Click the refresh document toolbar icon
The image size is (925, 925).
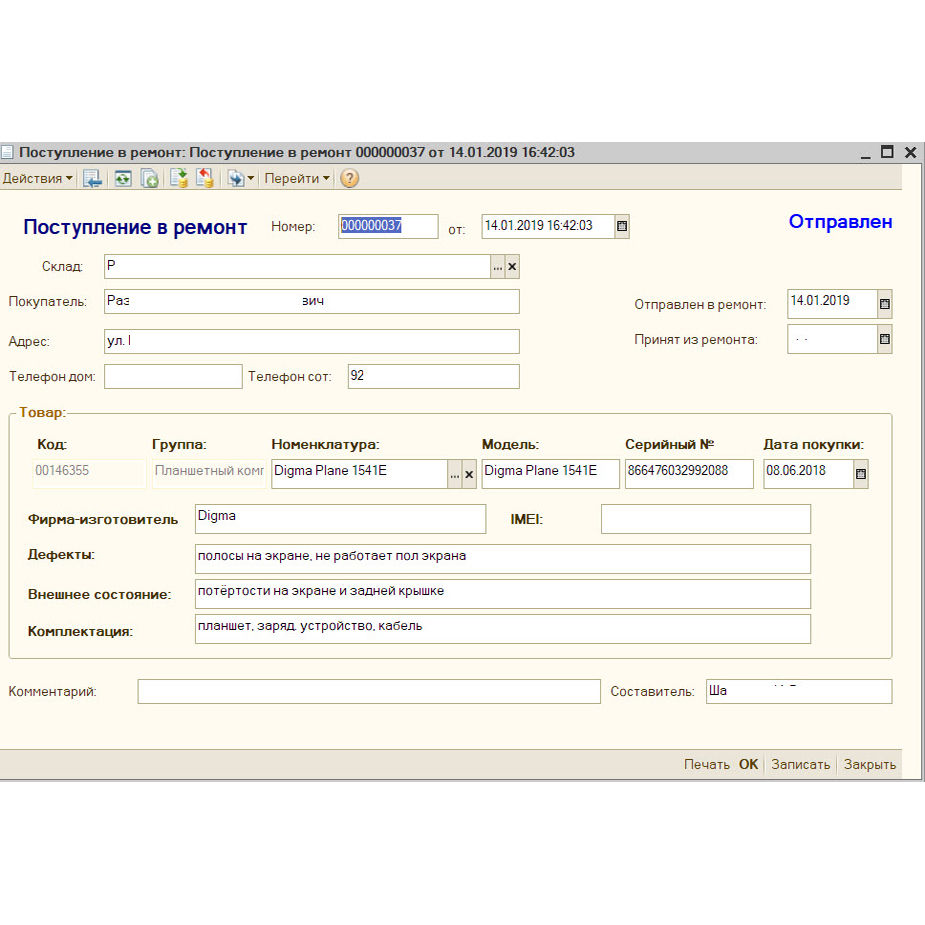point(123,178)
